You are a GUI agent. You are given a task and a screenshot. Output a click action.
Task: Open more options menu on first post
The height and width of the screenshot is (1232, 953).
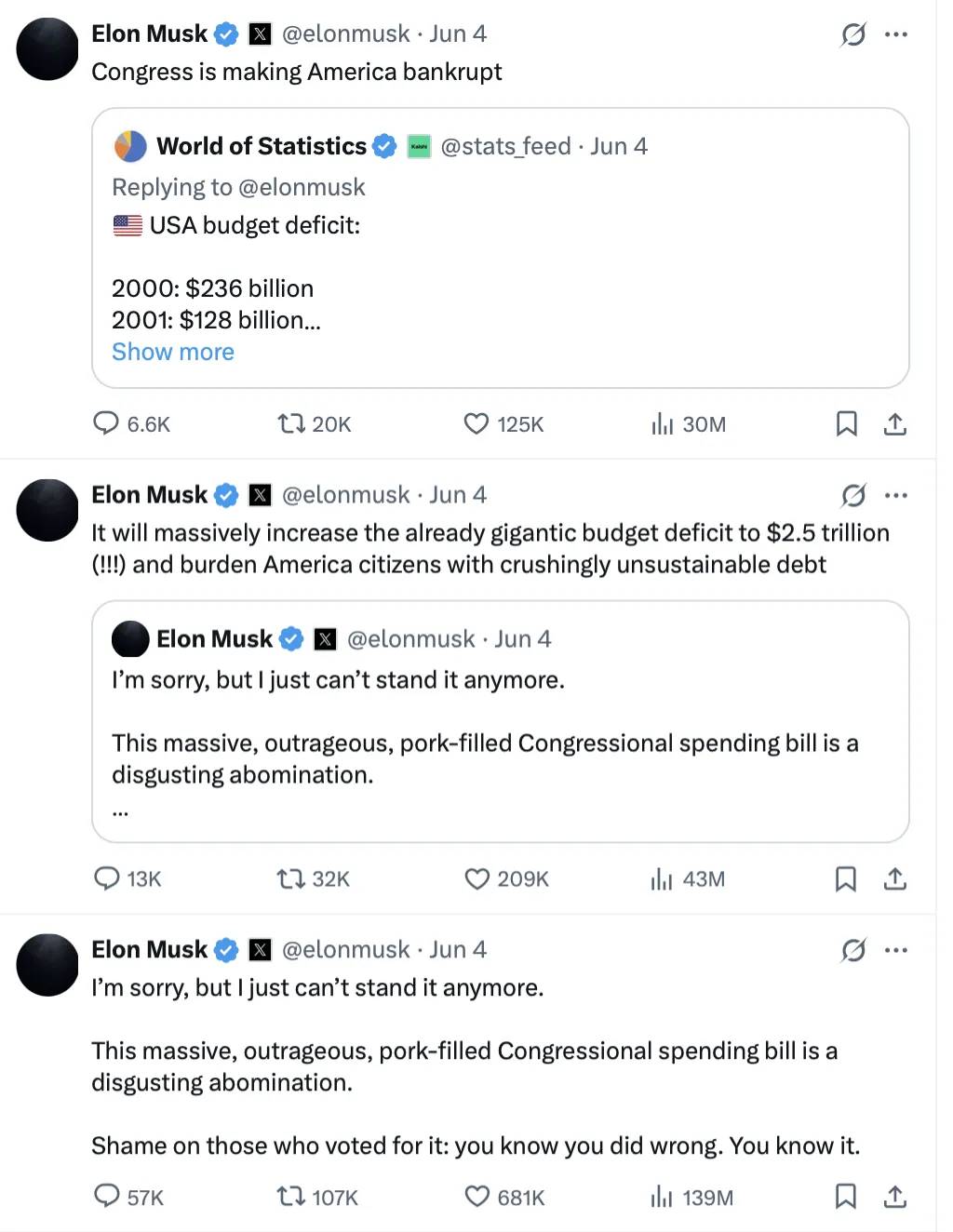pos(896,34)
